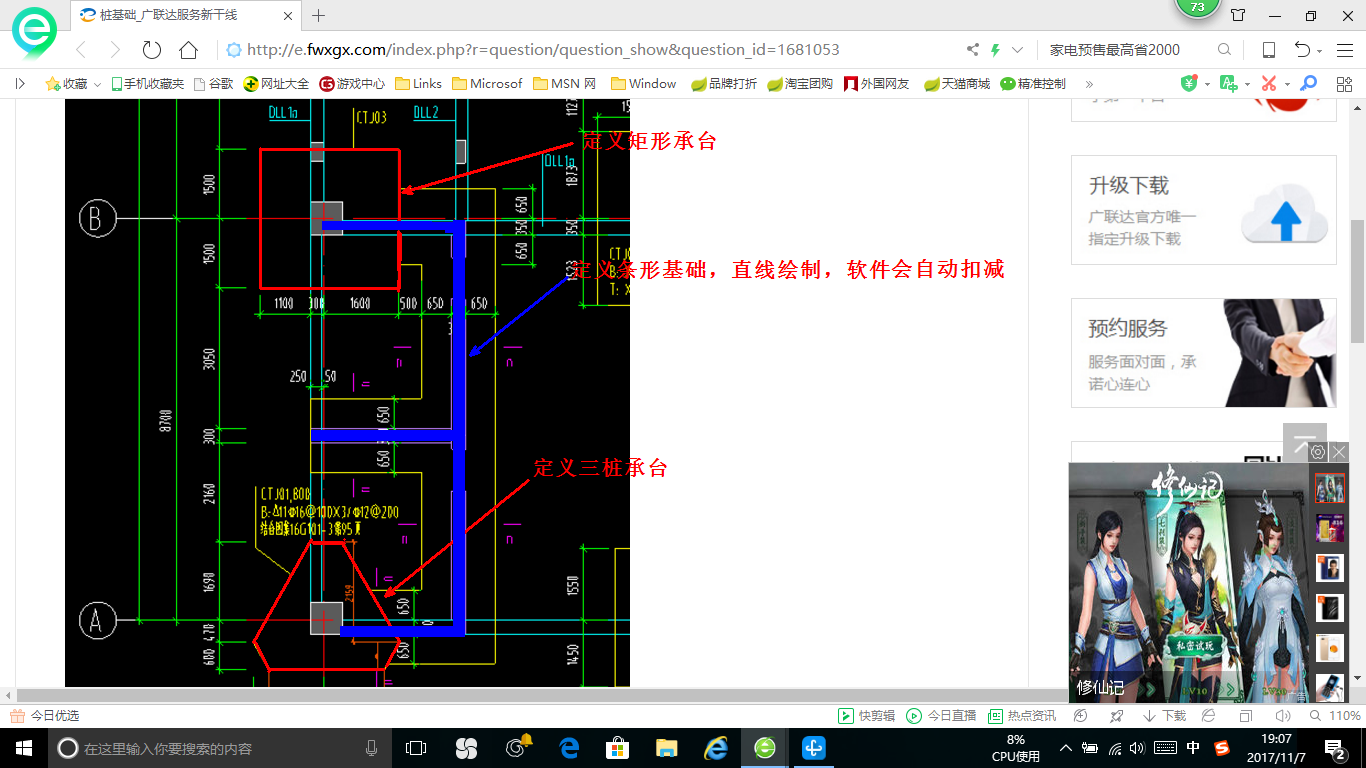
Task: Open the 游戏中心 bookmark
Action: [x=352, y=84]
